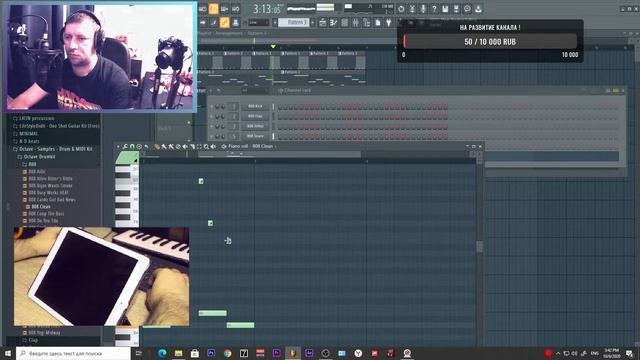Screen dimensions: 640x360
Task: Toggle first step button of 808 Kick row
Action: (280, 107)
